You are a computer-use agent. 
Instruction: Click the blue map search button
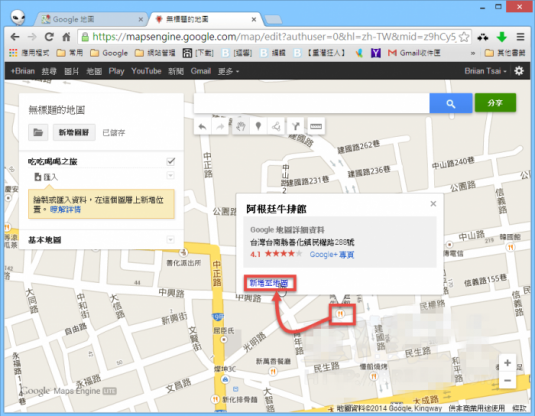[x=451, y=103]
